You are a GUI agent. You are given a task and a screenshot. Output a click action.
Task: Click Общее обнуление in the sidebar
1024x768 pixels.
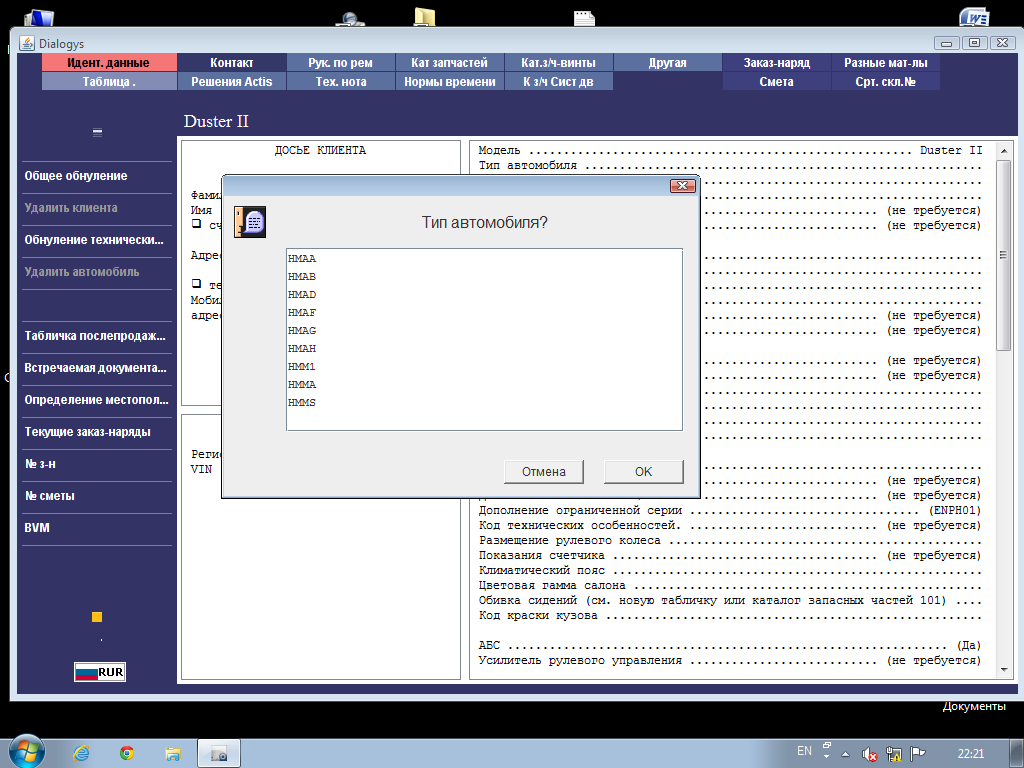coord(97,176)
